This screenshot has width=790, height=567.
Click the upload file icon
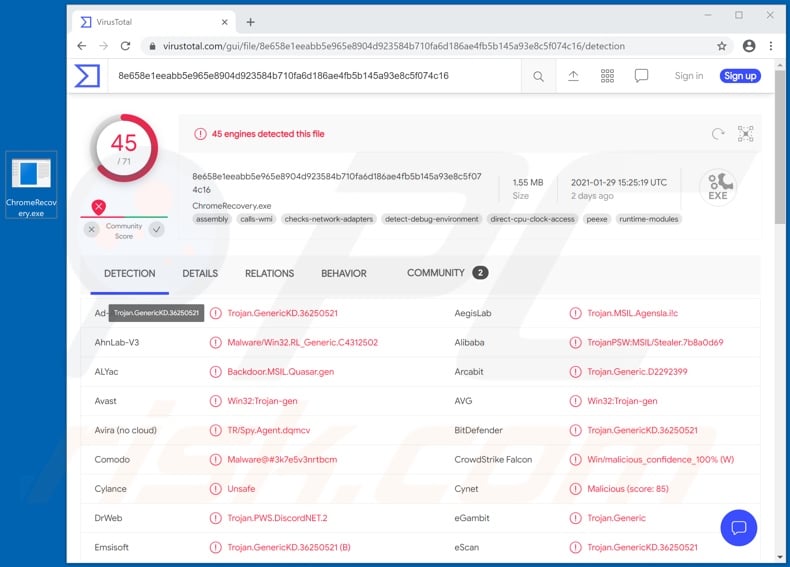point(573,76)
